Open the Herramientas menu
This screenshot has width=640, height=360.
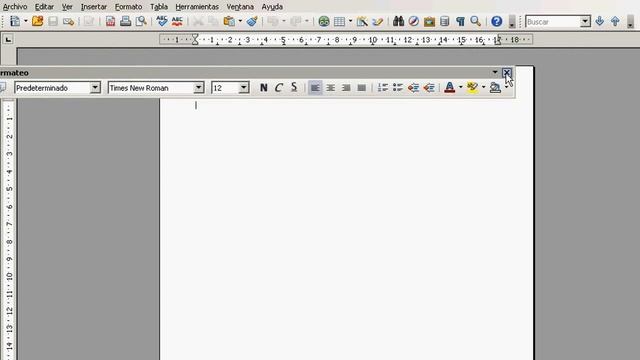pos(197,7)
